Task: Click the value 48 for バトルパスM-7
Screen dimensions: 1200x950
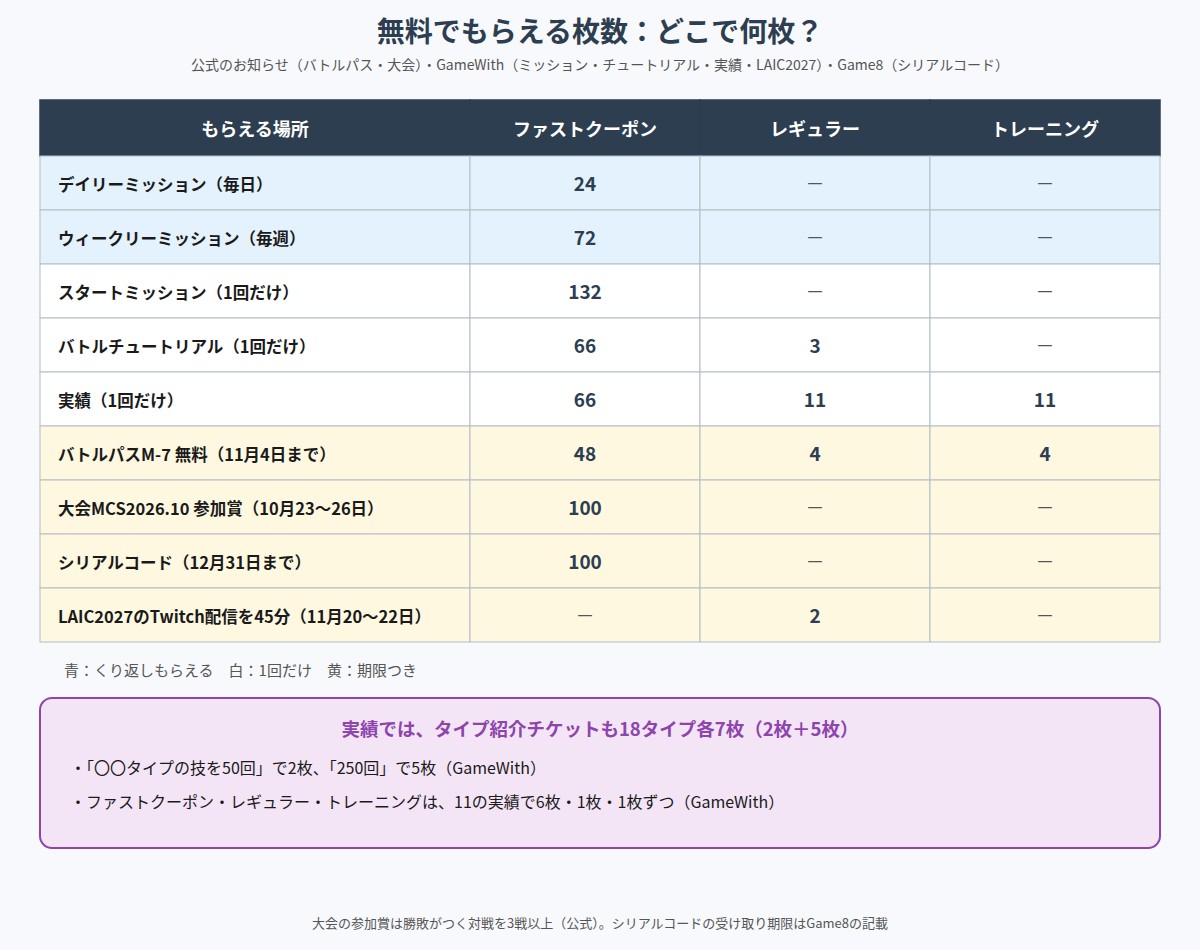Action: 585,454
